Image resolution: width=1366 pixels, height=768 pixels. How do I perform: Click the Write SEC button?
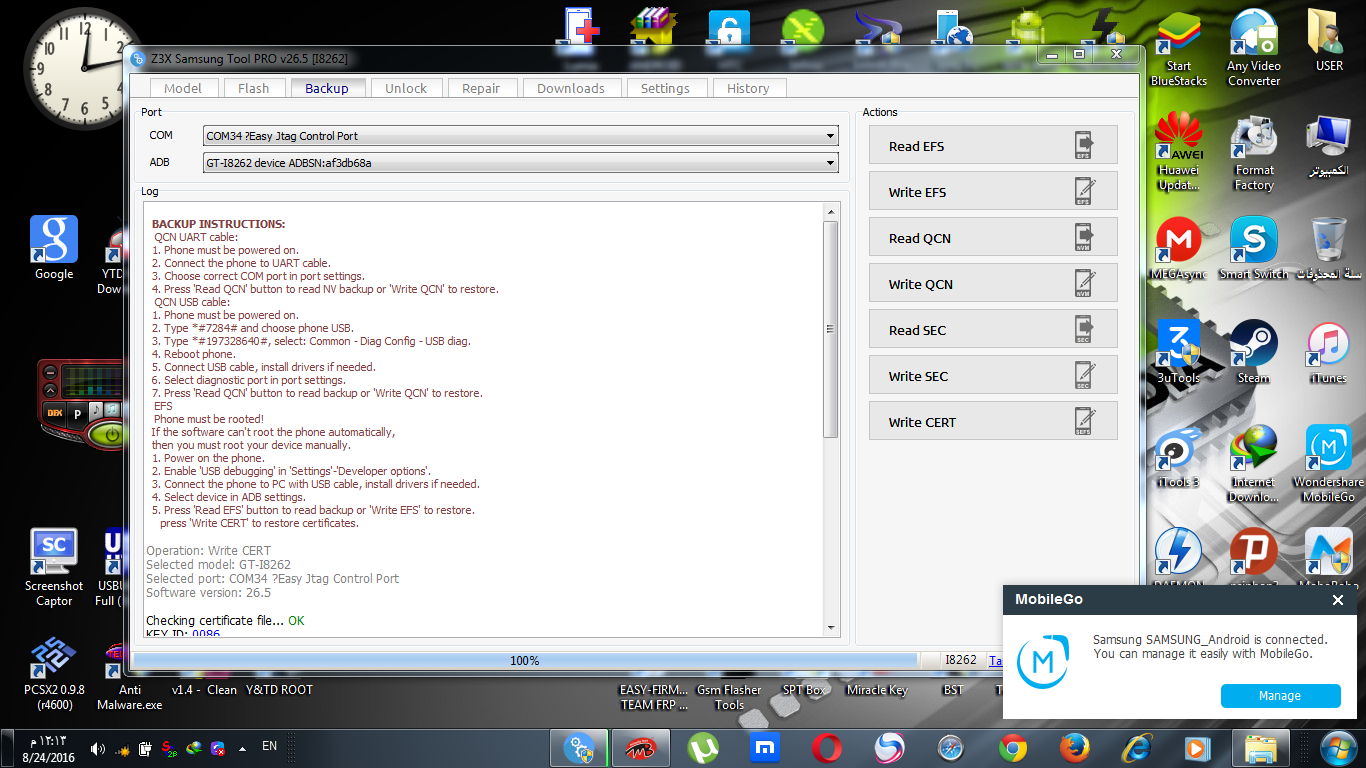pyautogui.click(x=993, y=375)
